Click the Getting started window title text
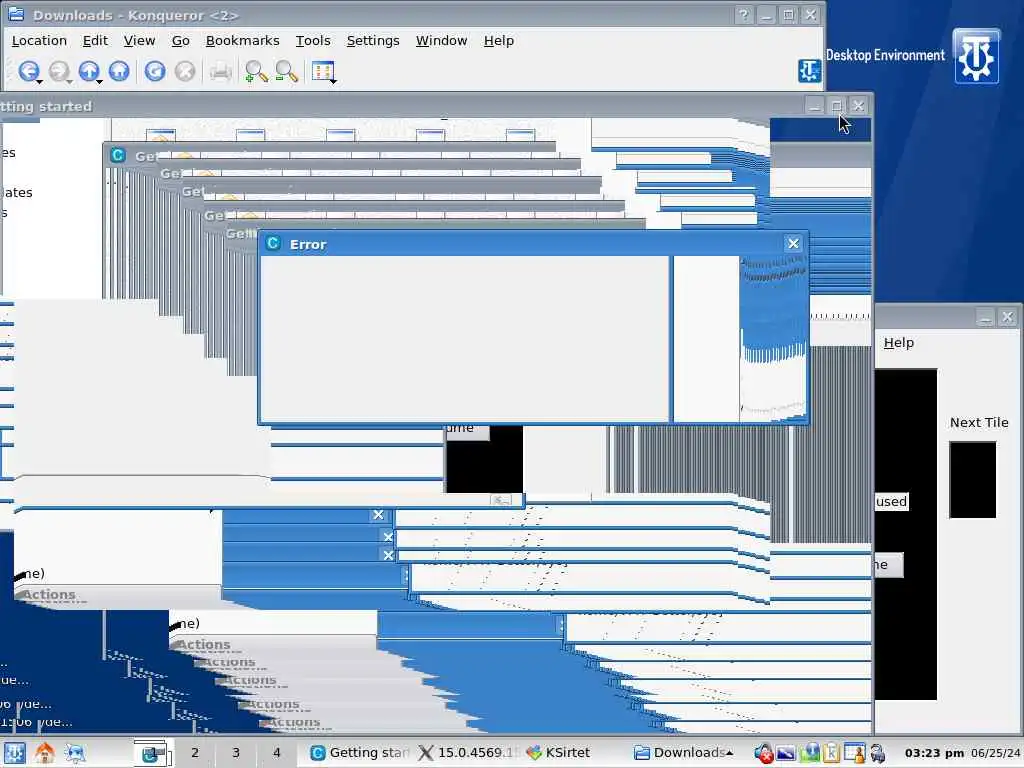 [x=46, y=106]
